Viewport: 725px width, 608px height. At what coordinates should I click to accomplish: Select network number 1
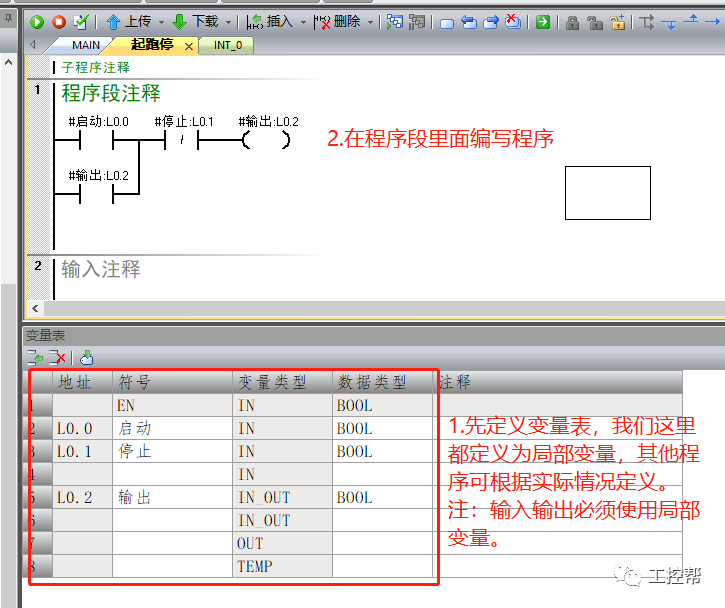[x=37, y=90]
